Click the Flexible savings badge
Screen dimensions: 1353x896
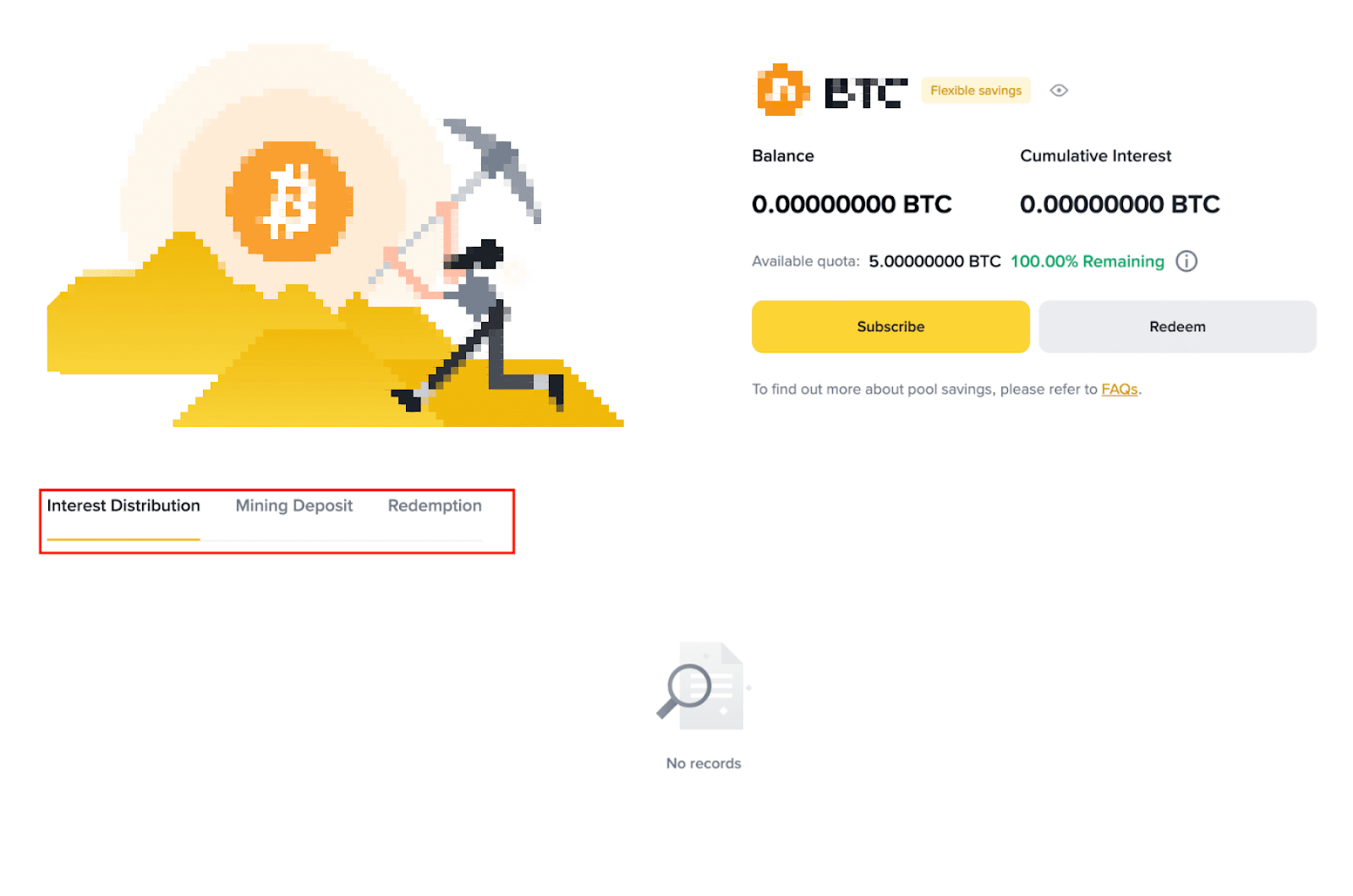[976, 90]
